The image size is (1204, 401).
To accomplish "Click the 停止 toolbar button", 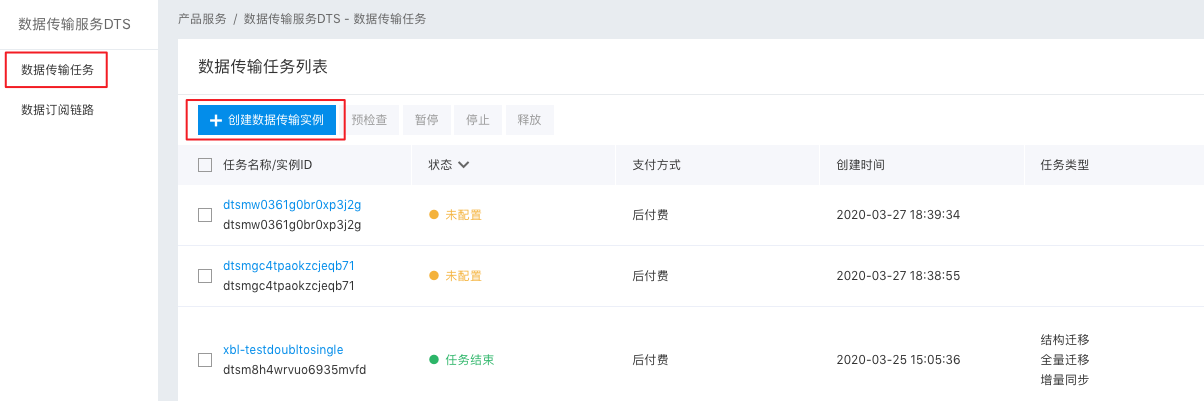I will click(478, 120).
